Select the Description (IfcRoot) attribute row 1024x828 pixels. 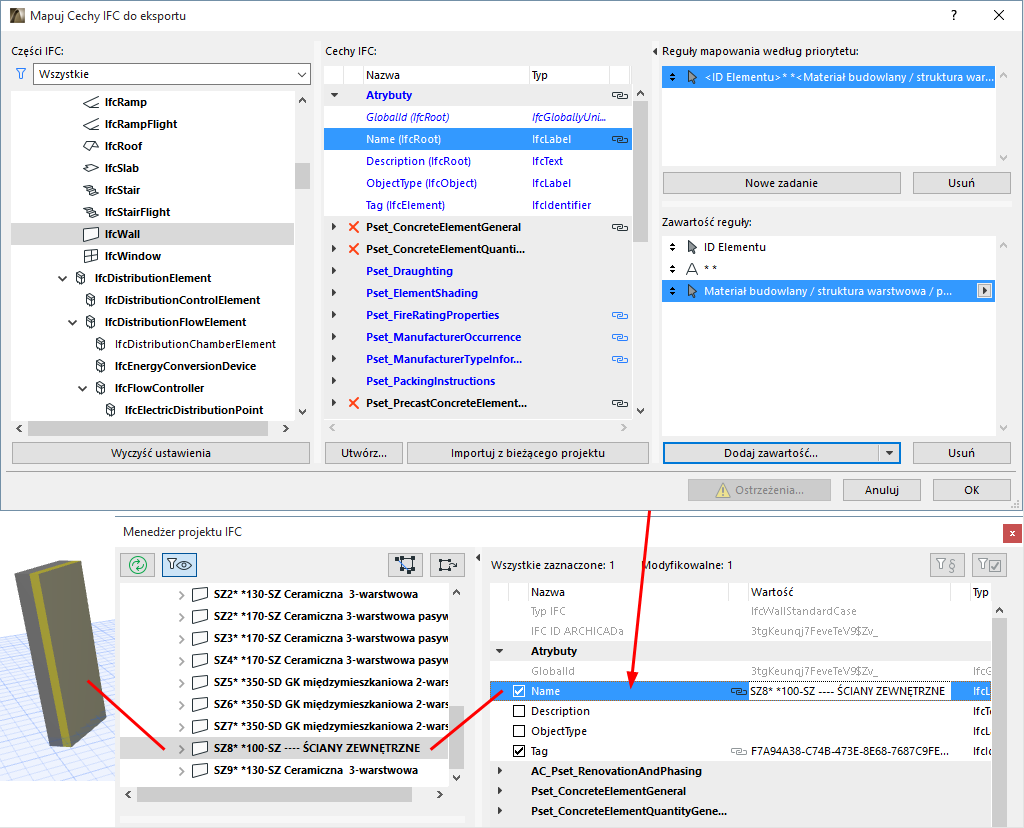(x=477, y=161)
